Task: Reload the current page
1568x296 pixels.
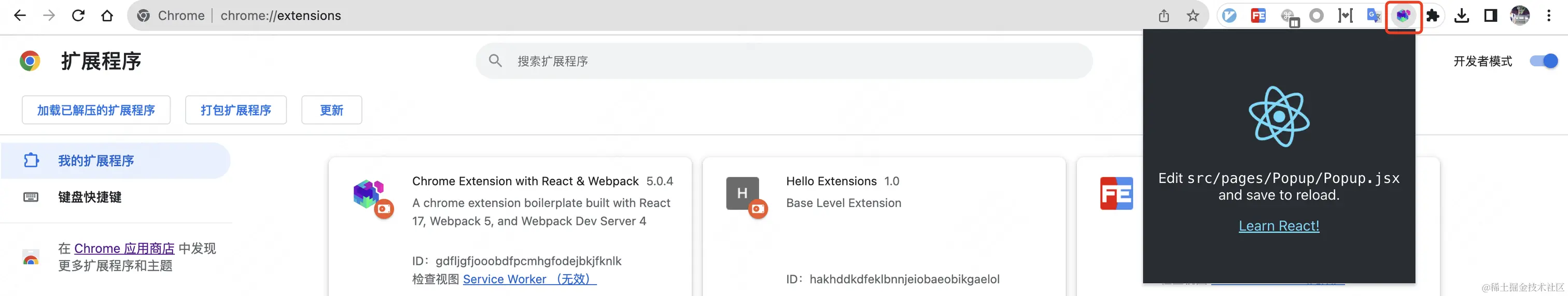Action: click(x=78, y=15)
